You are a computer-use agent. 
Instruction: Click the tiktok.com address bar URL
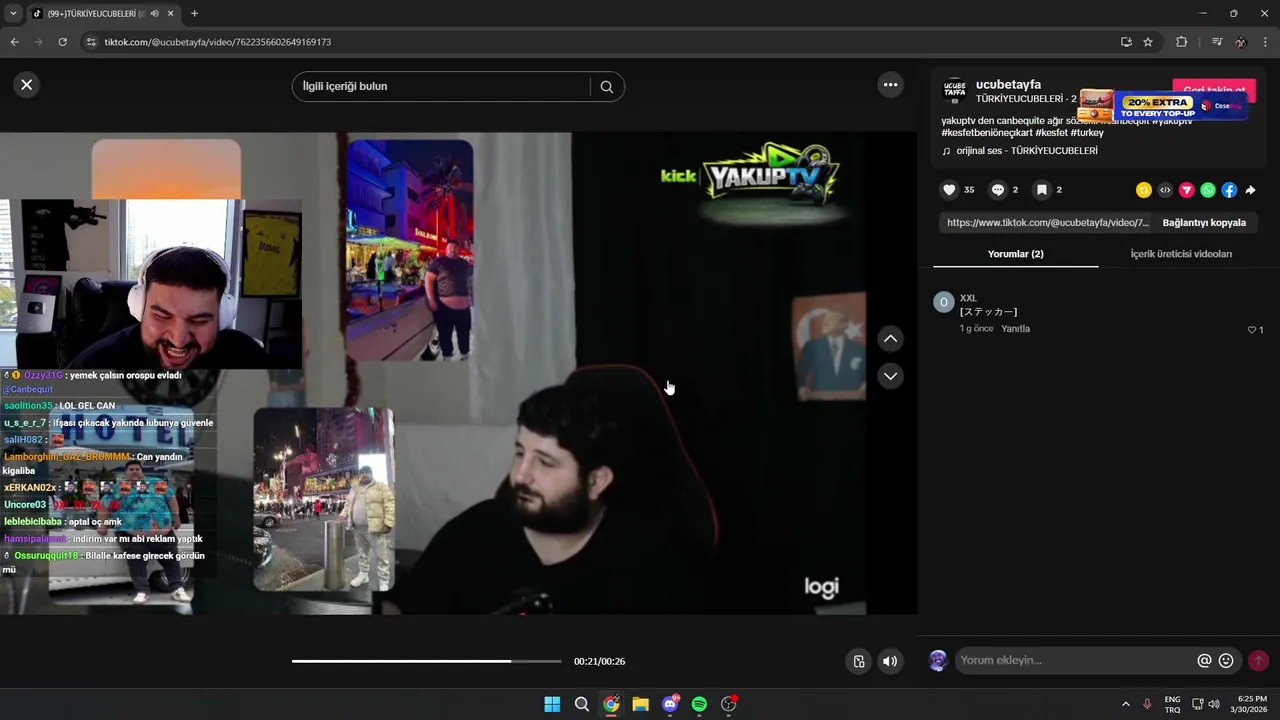tap(218, 42)
